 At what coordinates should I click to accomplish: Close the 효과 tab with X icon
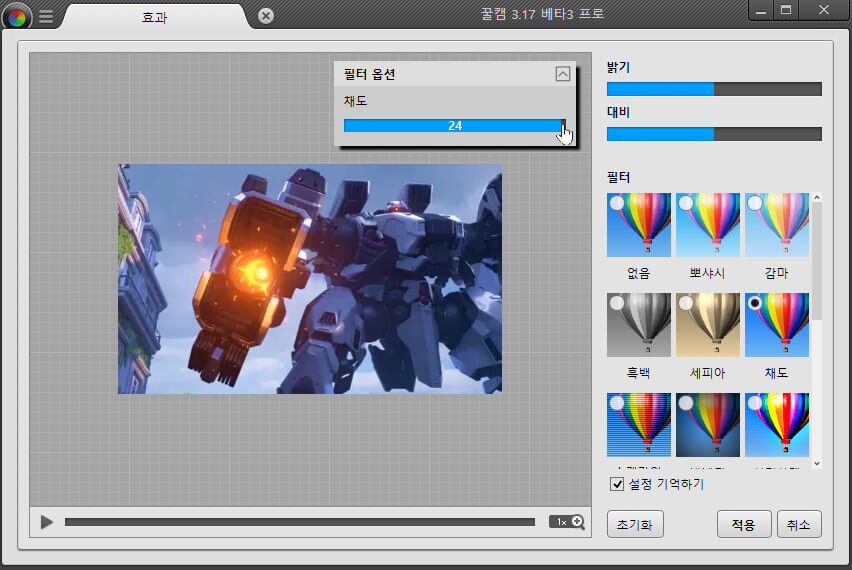point(265,16)
